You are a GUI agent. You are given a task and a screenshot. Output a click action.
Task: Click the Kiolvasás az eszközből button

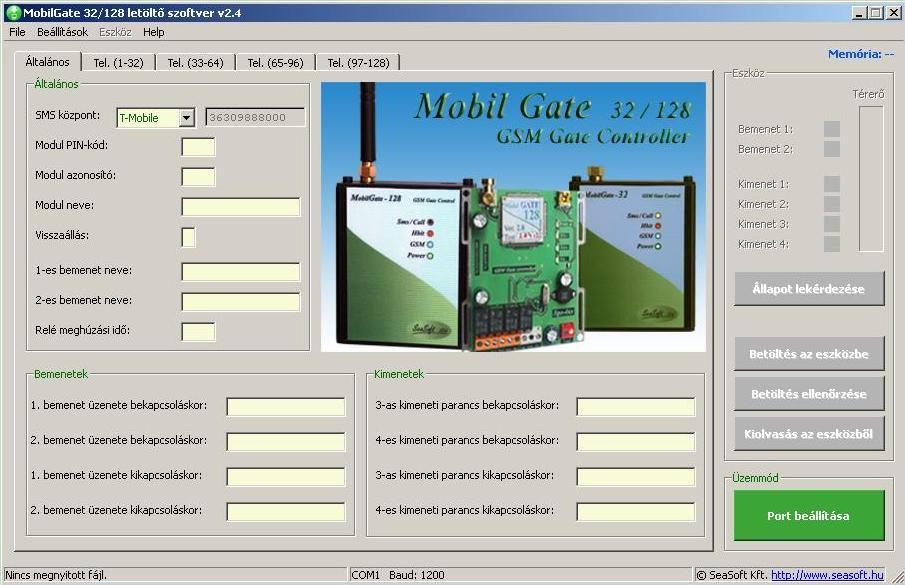pyautogui.click(x=809, y=434)
